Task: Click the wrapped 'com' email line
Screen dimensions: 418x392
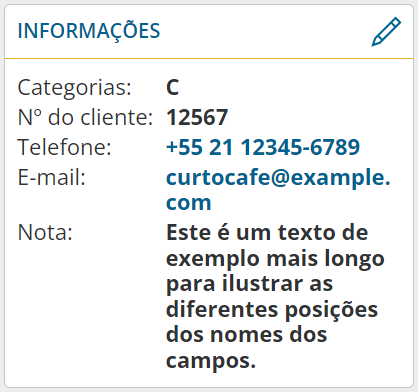Action: pos(189,202)
